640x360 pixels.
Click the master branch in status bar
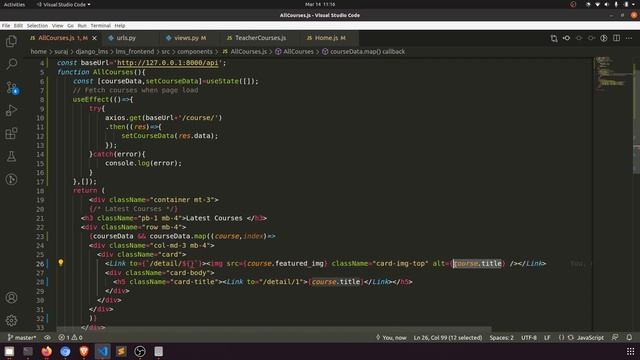22,338
